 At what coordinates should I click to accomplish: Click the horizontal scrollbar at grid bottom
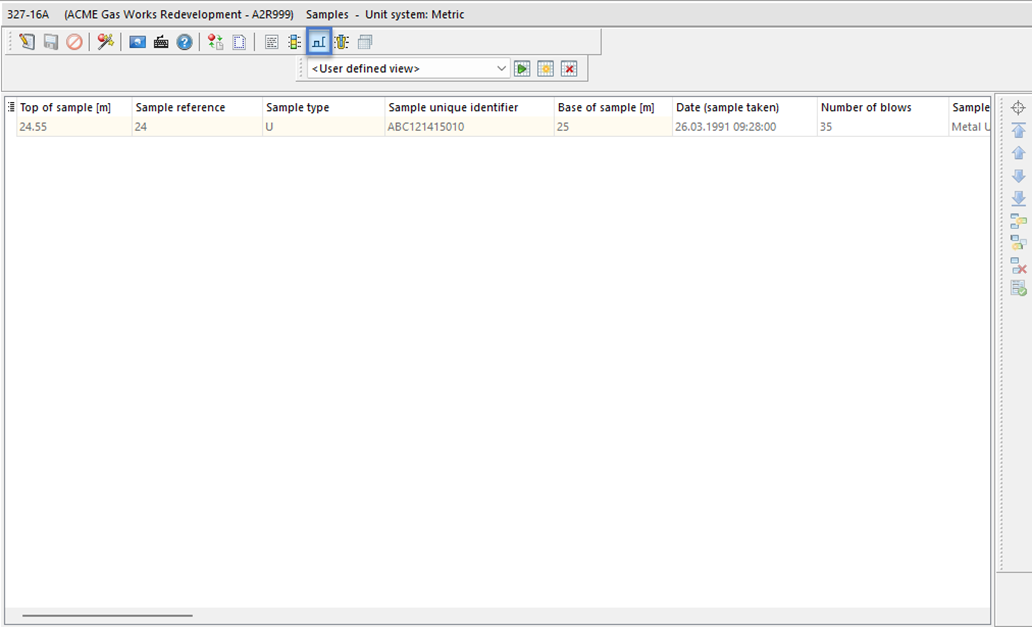[x=107, y=616]
